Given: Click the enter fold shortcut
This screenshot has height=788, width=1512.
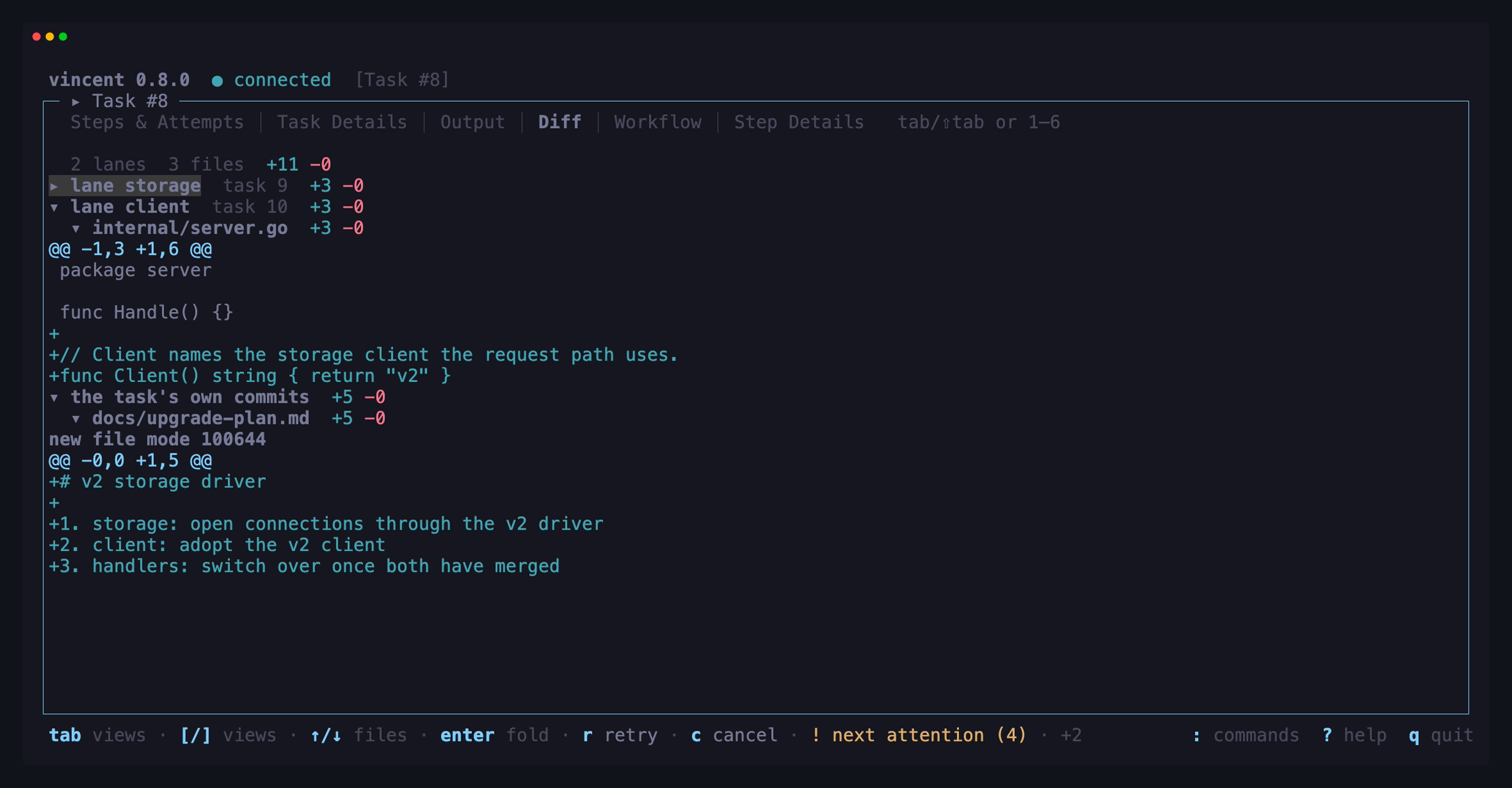Looking at the screenshot, I should (495, 735).
